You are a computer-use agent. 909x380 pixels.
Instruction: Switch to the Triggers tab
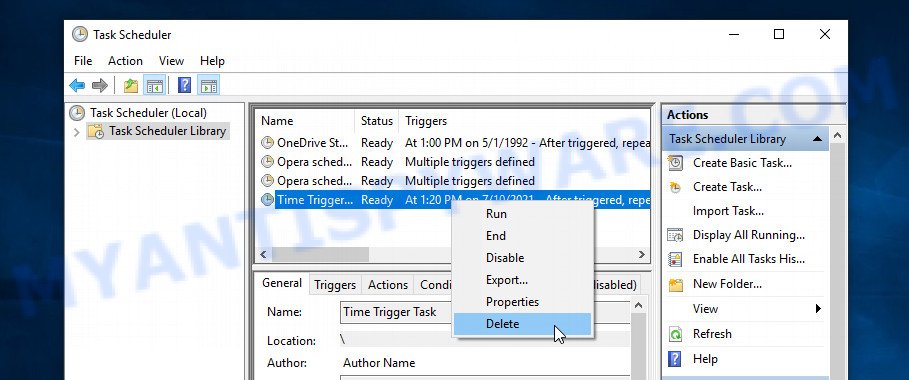pos(335,285)
